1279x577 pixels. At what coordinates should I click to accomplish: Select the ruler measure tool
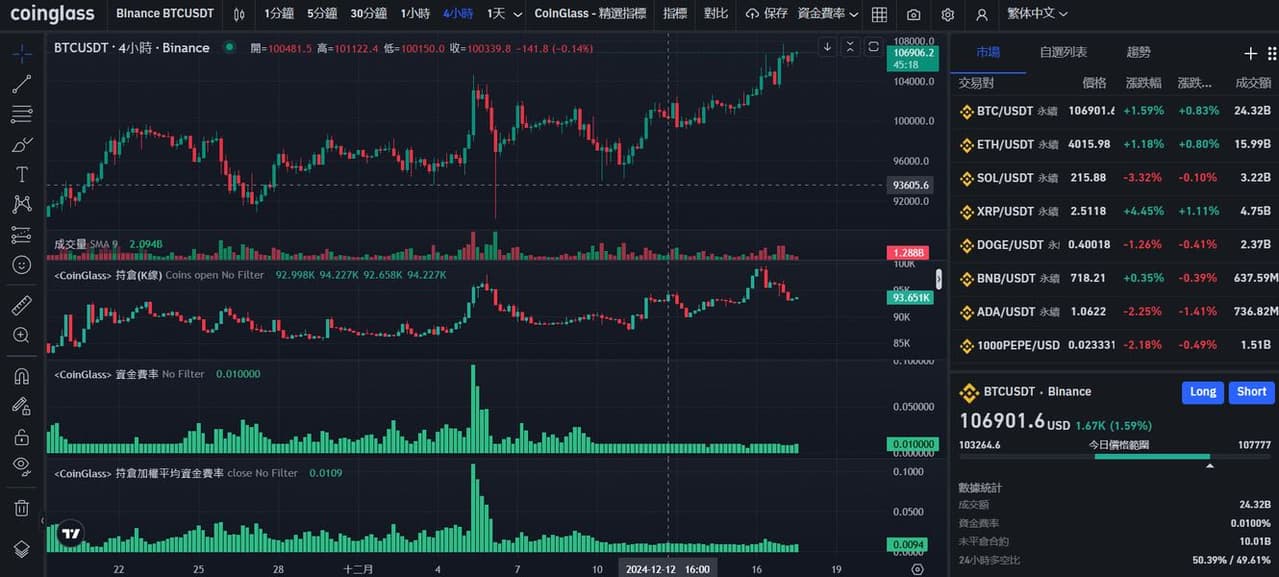click(22, 305)
